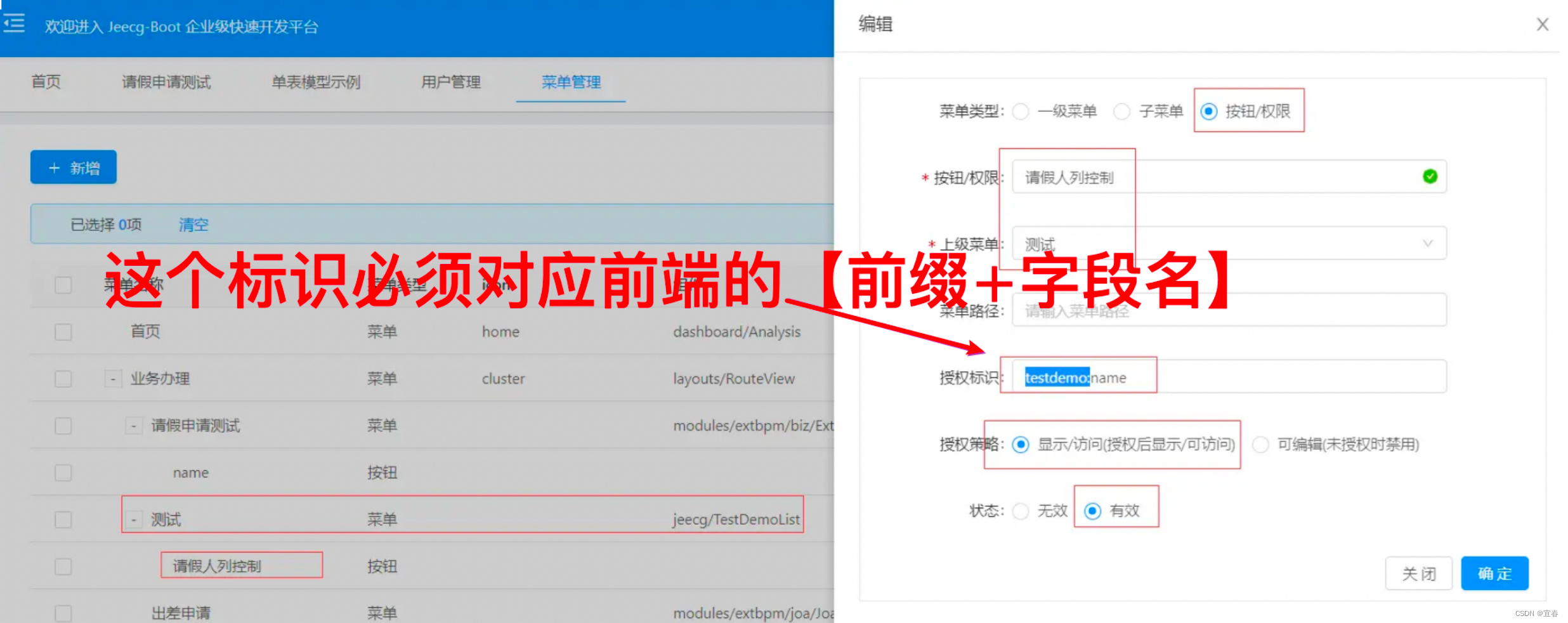Check the 请假申请测试 row checkbox
The height and width of the screenshot is (623, 1568).
(63, 426)
